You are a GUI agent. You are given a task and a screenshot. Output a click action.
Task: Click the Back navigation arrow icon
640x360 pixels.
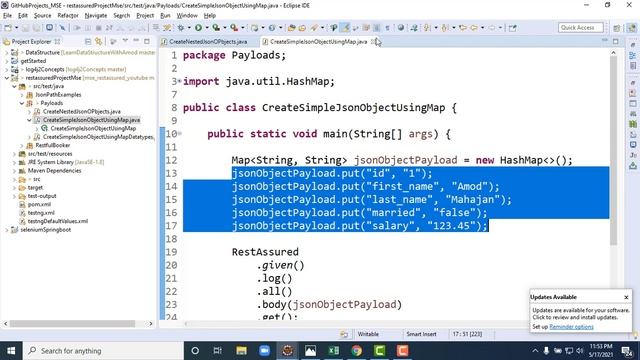tap(474, 28)
